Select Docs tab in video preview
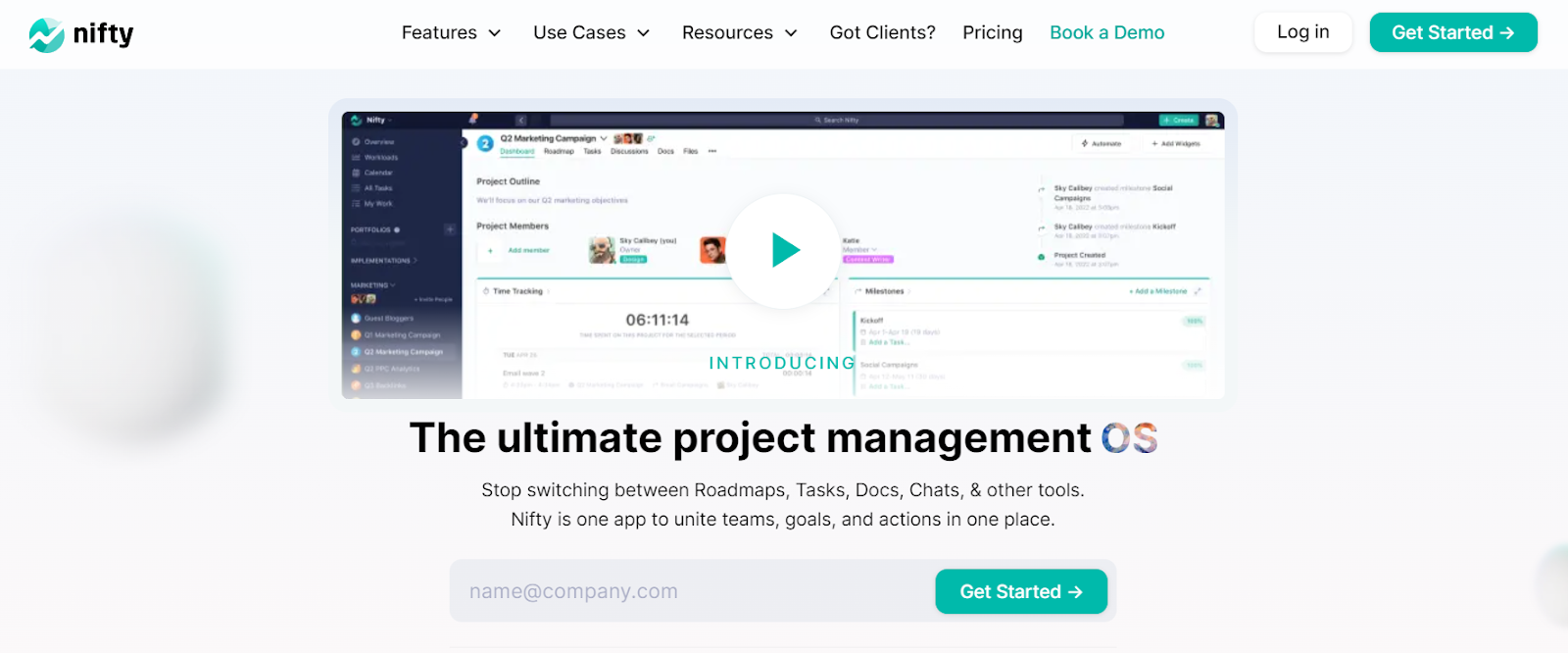This screenshot has height=653, width=1568. (665, 151)
